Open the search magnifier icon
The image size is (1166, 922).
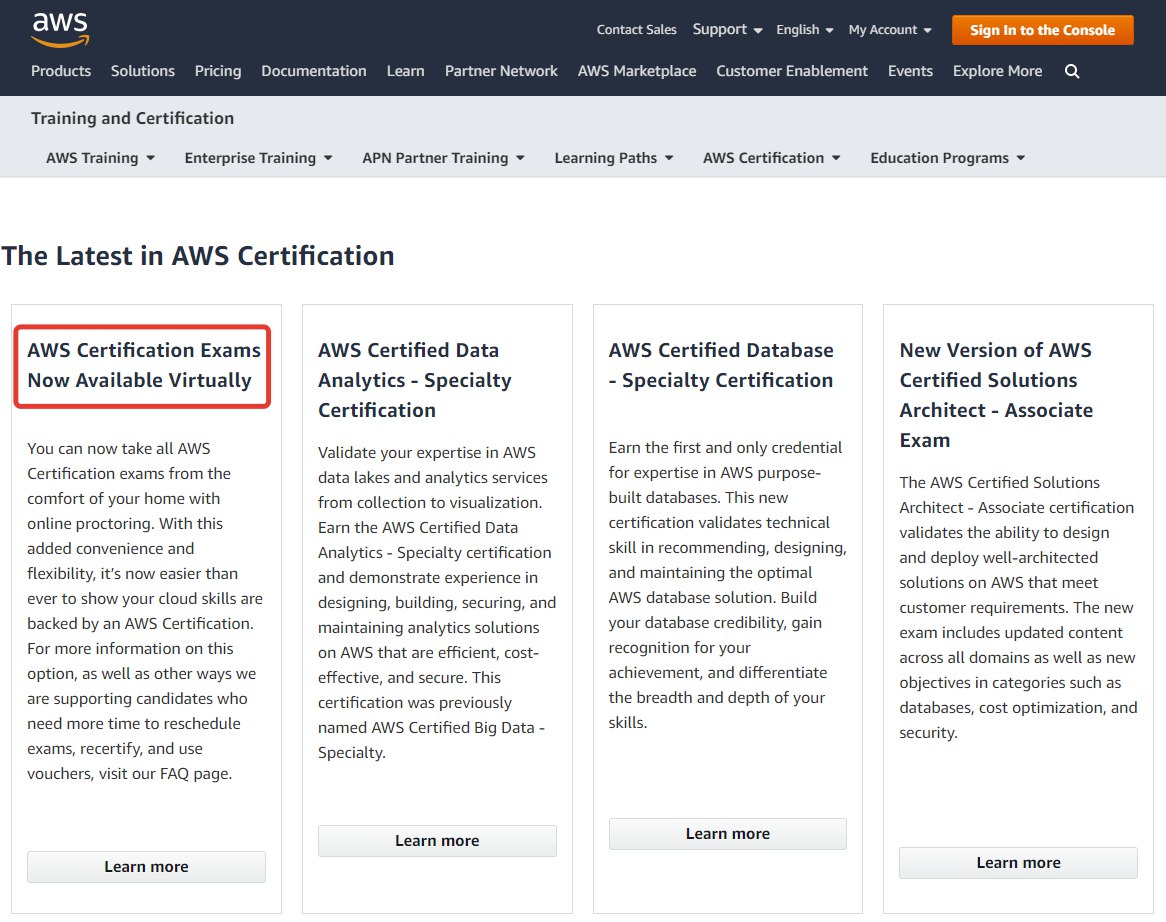pyautogui.click(x=1072, y=71)
